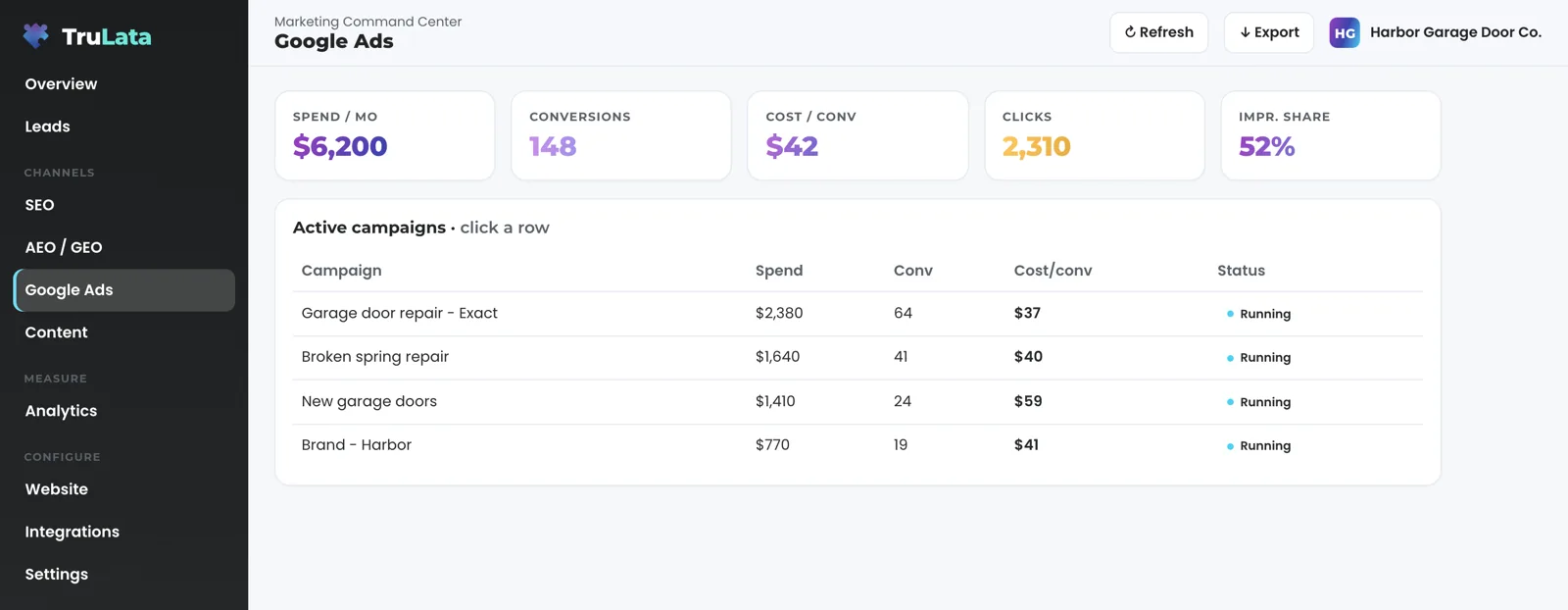Click the Refresh button

click(x=1159, y=32)
